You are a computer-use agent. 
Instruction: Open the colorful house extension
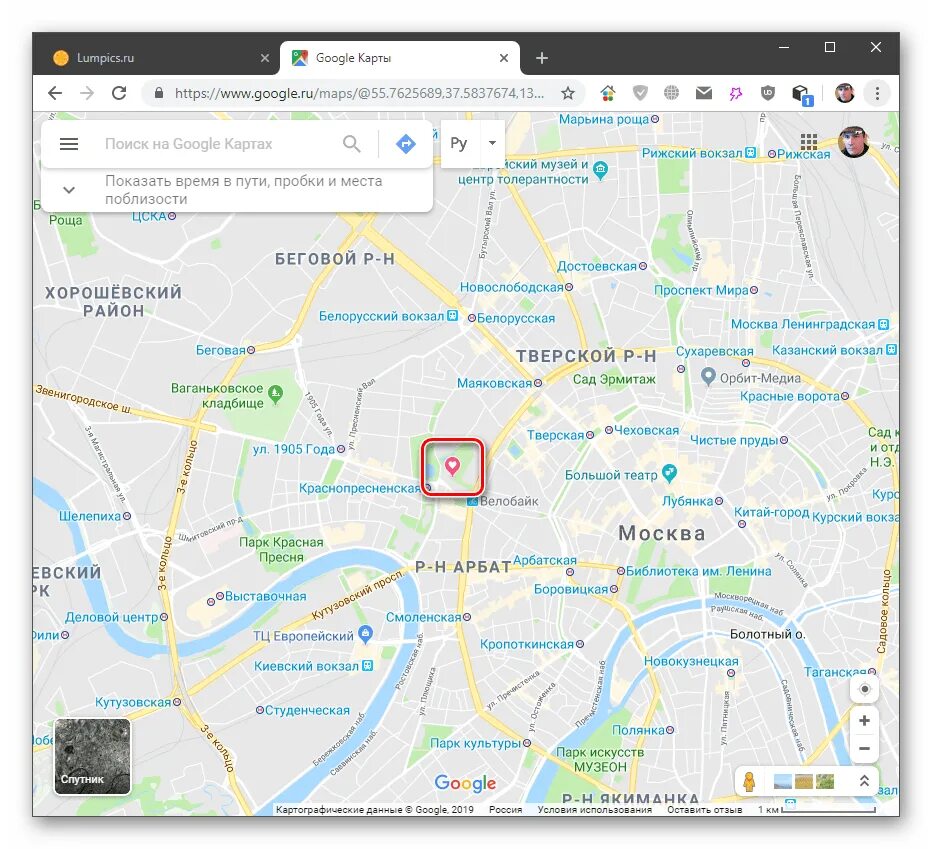(x=607, y=93)
